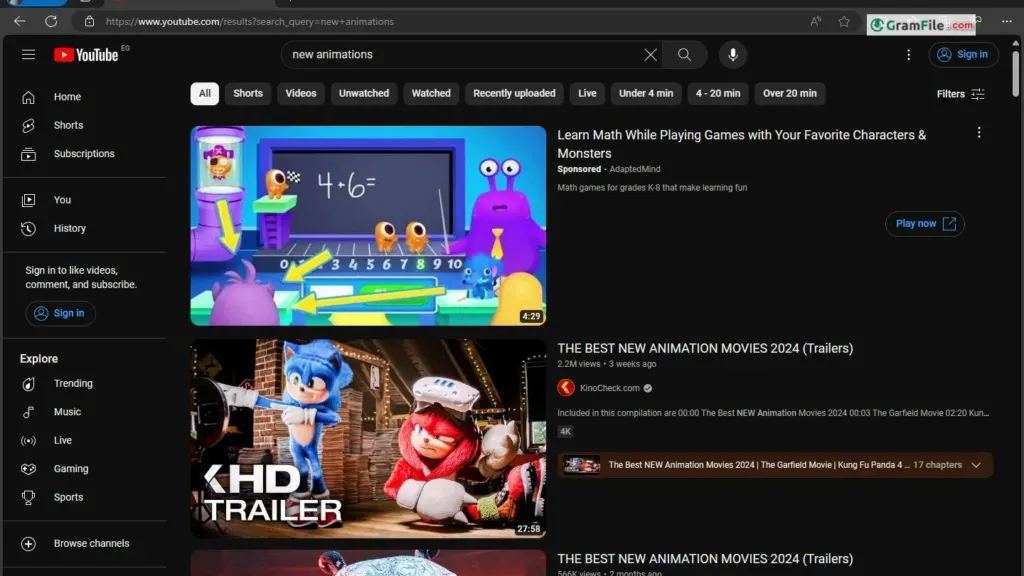
Task: Click the 4K badge
Action: pos(565,432)
